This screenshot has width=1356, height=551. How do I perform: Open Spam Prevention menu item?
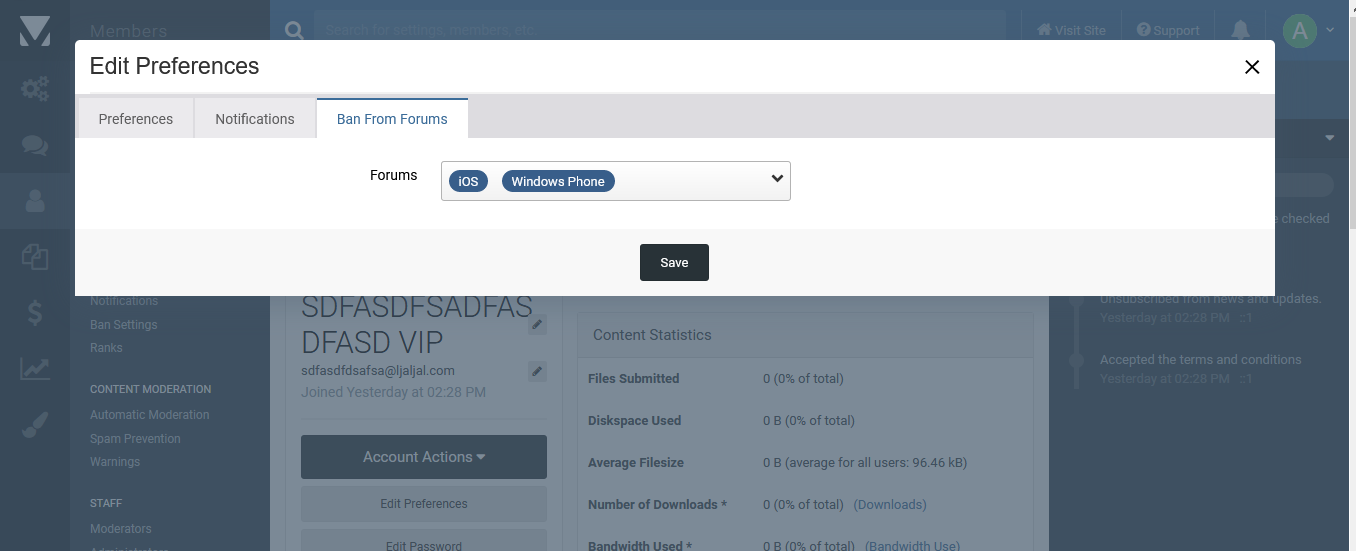point(135,439)
